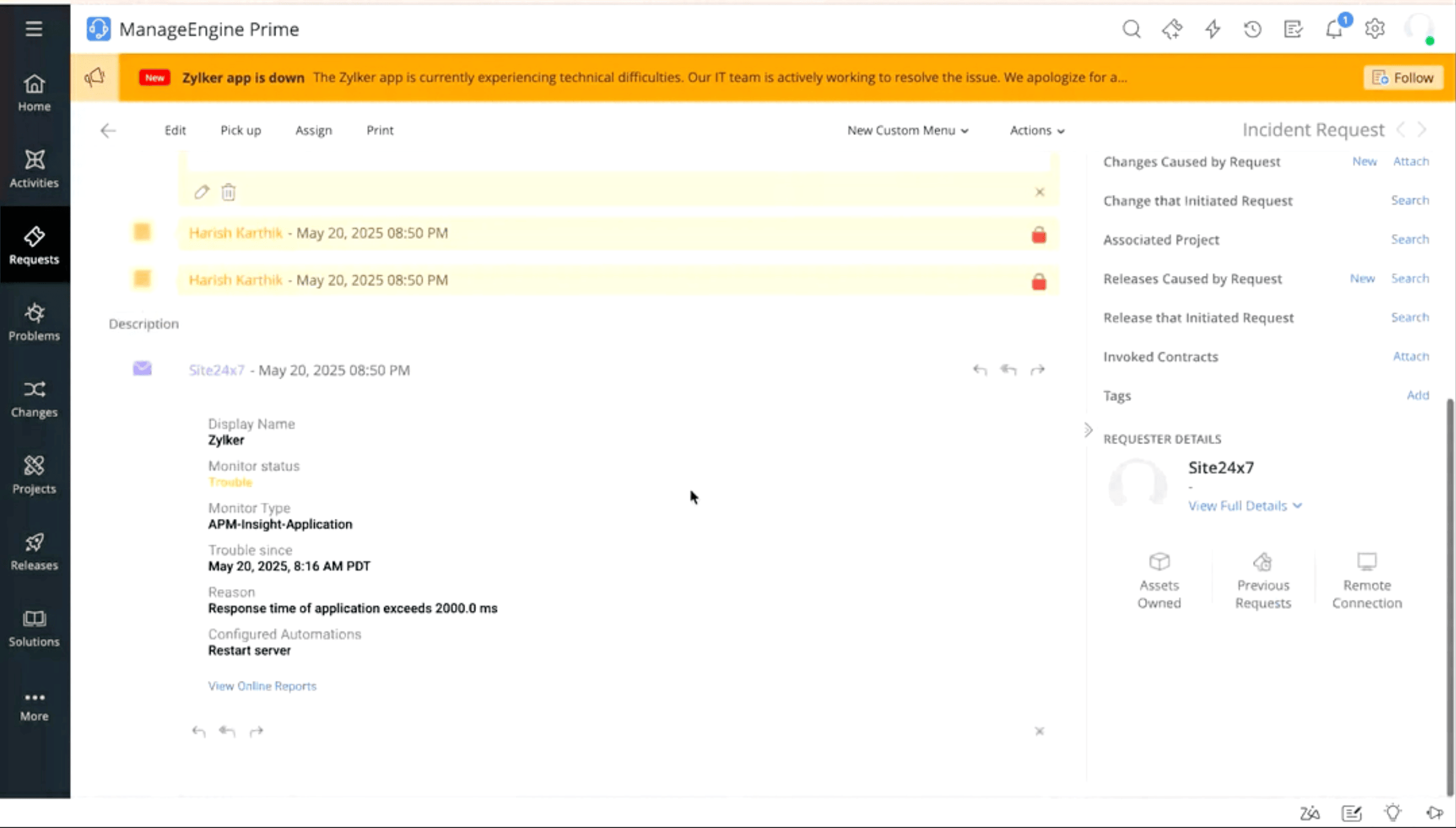The image size is (1456, 828).
Task: Select the Releases module in the sidebar
Action: (x=34, y=550)
